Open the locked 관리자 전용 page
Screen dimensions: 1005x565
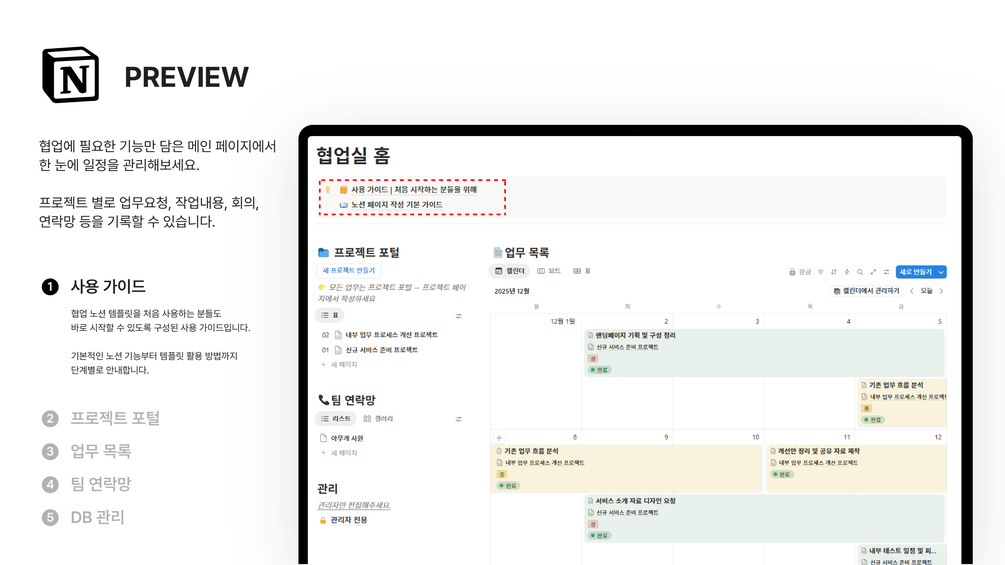point(349,520)
